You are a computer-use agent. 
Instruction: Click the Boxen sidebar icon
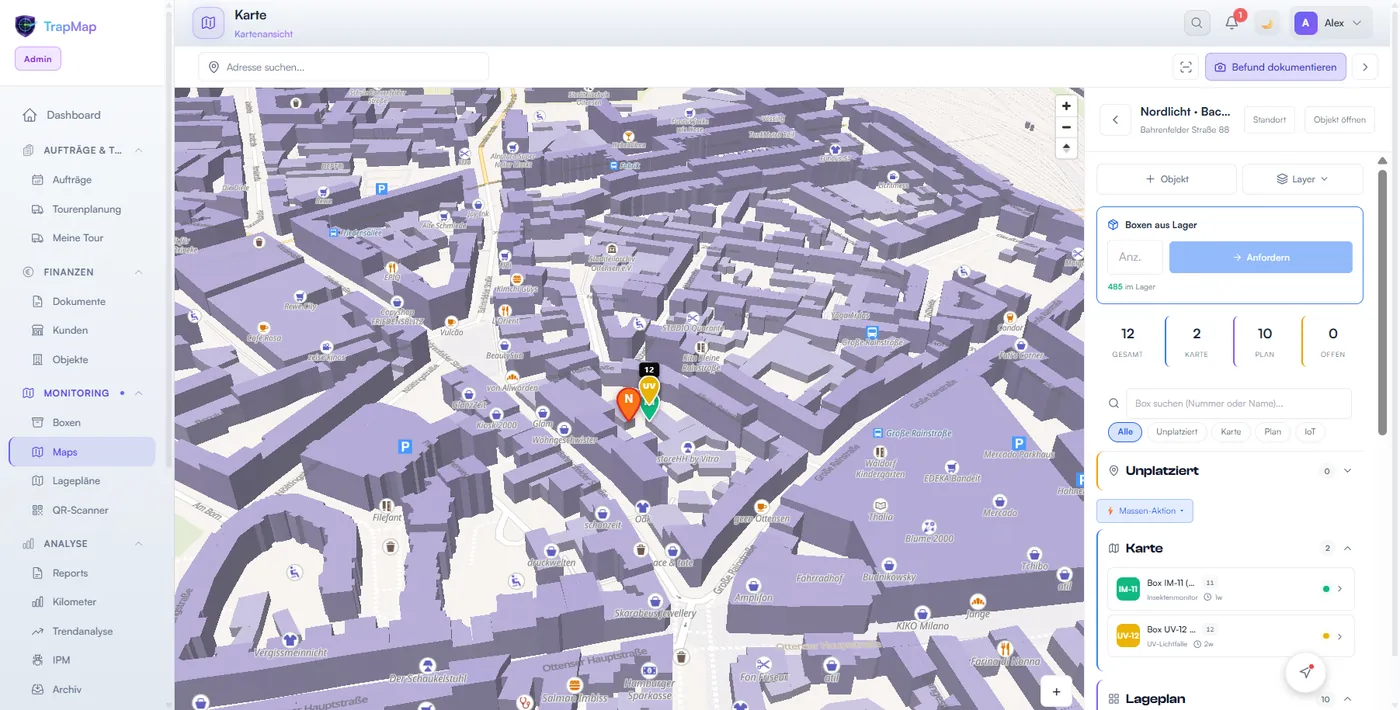click(x=38, y=423)
